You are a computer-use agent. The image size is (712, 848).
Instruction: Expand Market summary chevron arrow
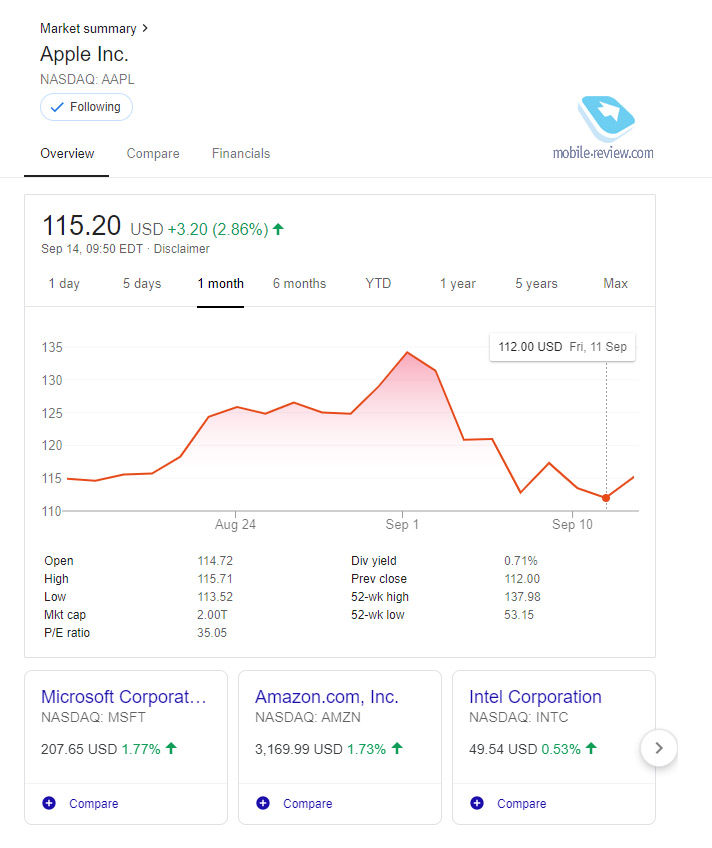pos(145,28)
